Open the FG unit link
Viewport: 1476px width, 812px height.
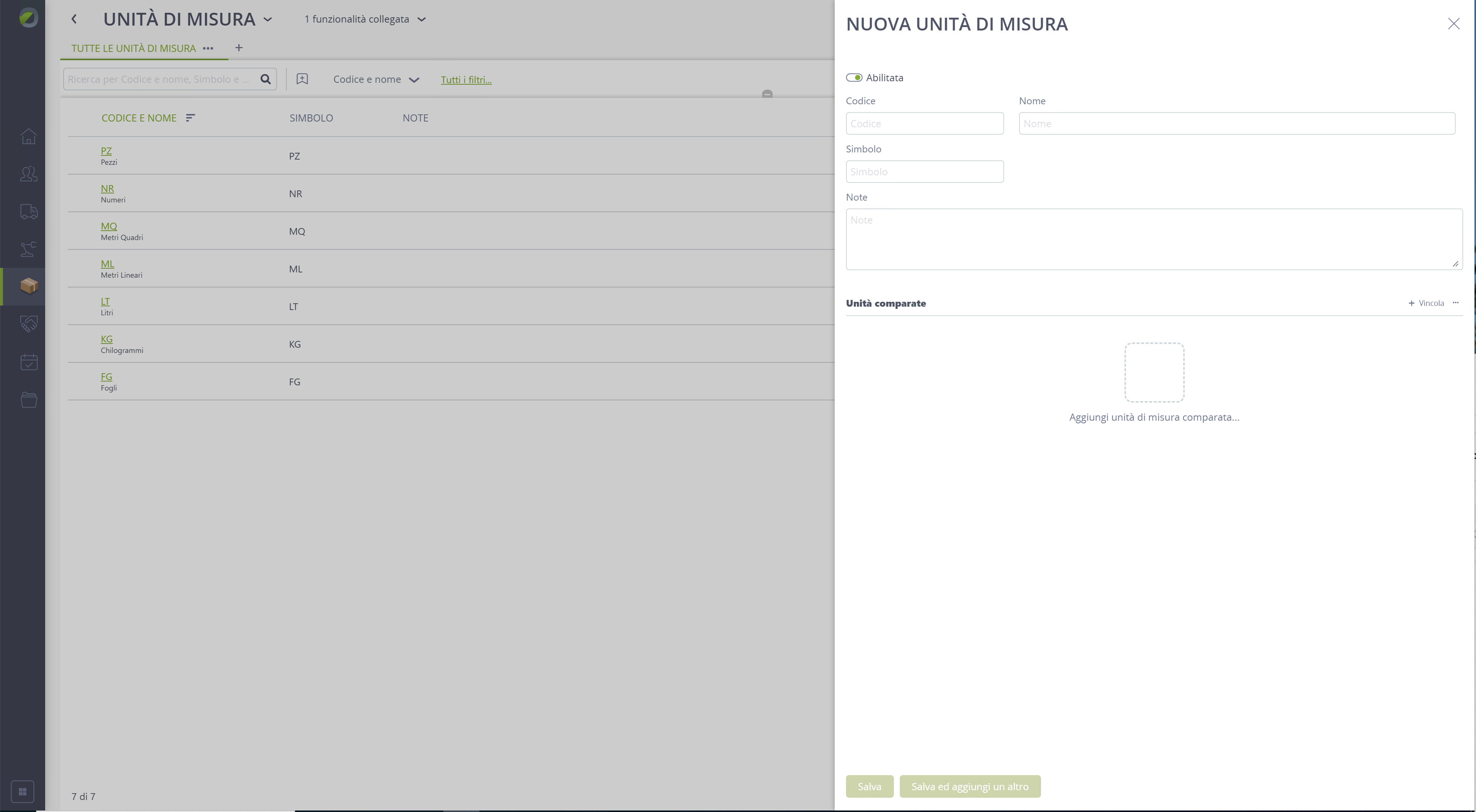tap(107, 377)
